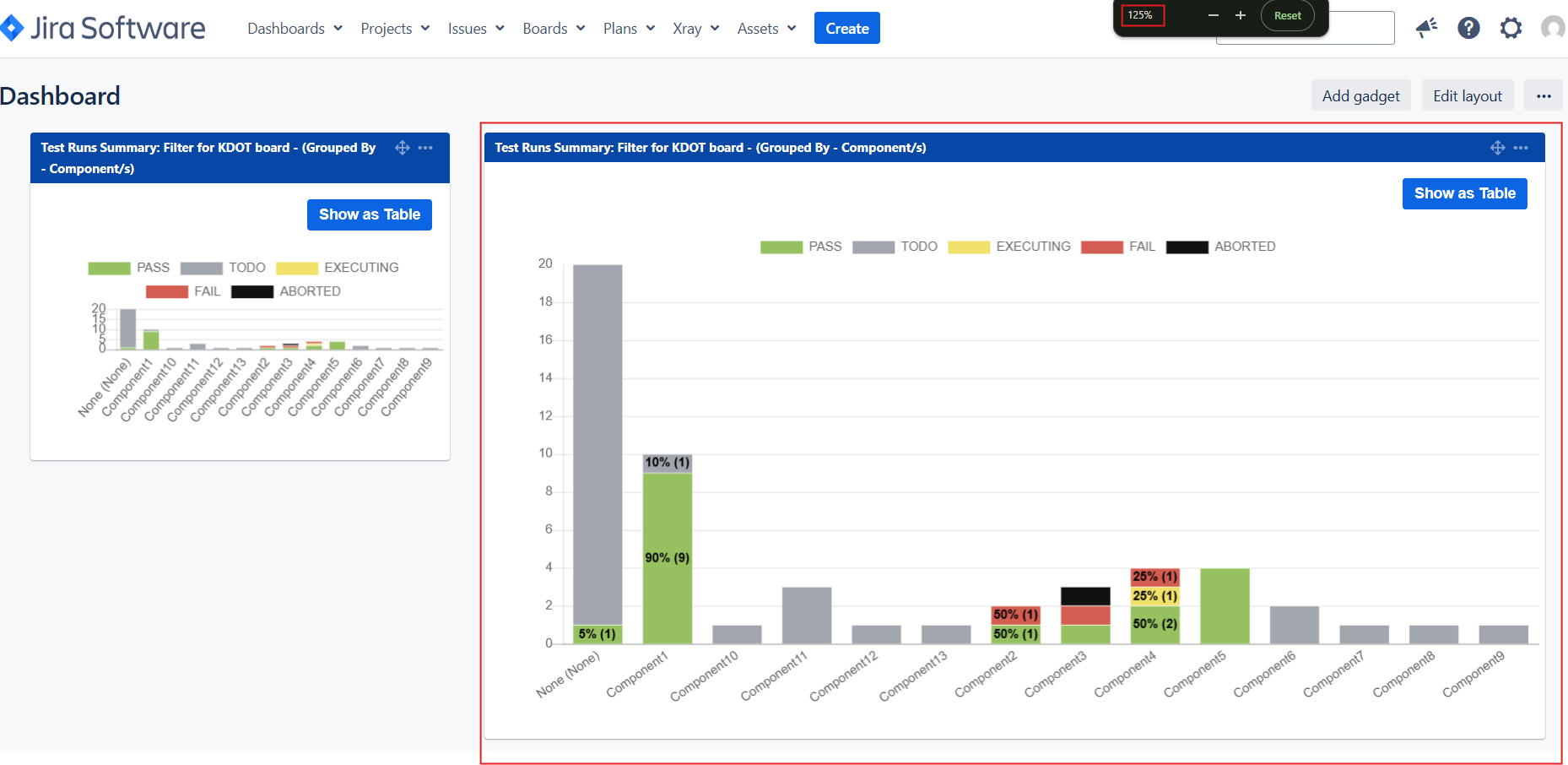Expand the Projects dropdown menu

(x=395, y=29)
